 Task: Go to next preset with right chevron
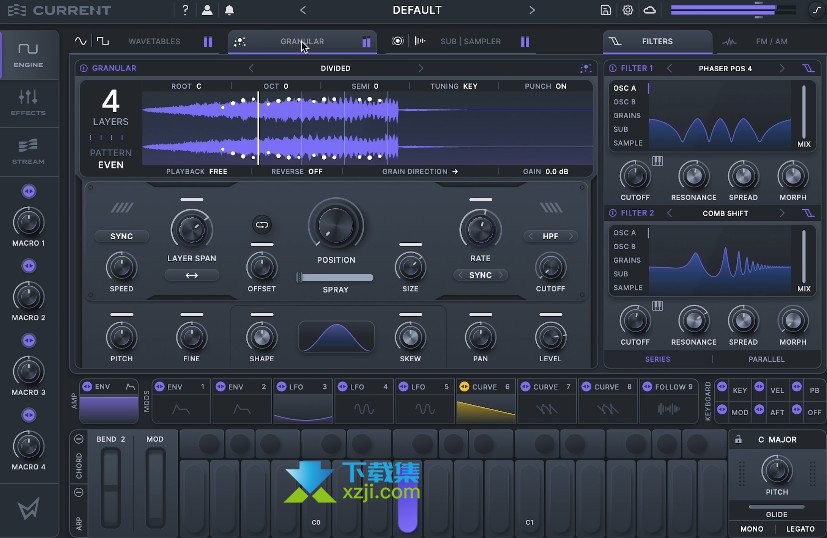tap(532, 10)
